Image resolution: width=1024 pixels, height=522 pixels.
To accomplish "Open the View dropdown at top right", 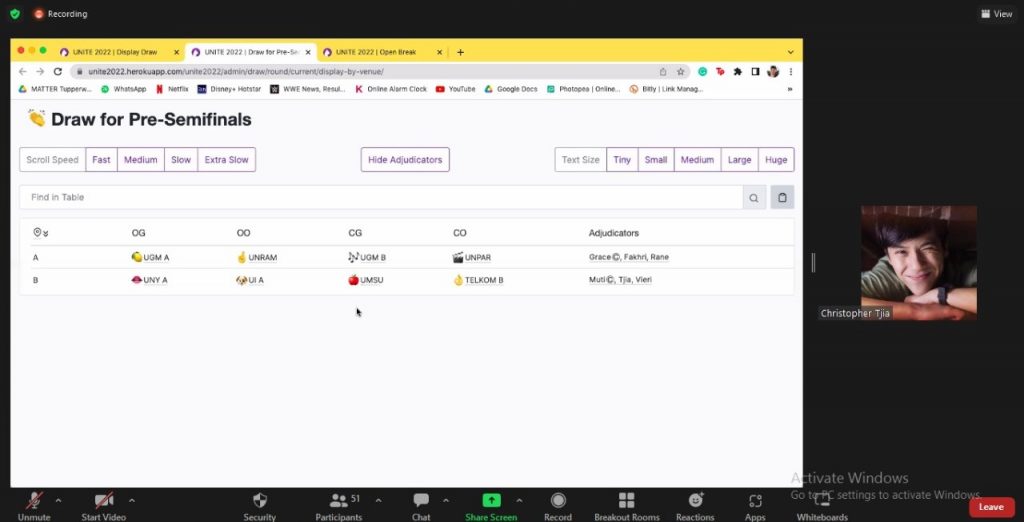I will (x=997, y=14).
